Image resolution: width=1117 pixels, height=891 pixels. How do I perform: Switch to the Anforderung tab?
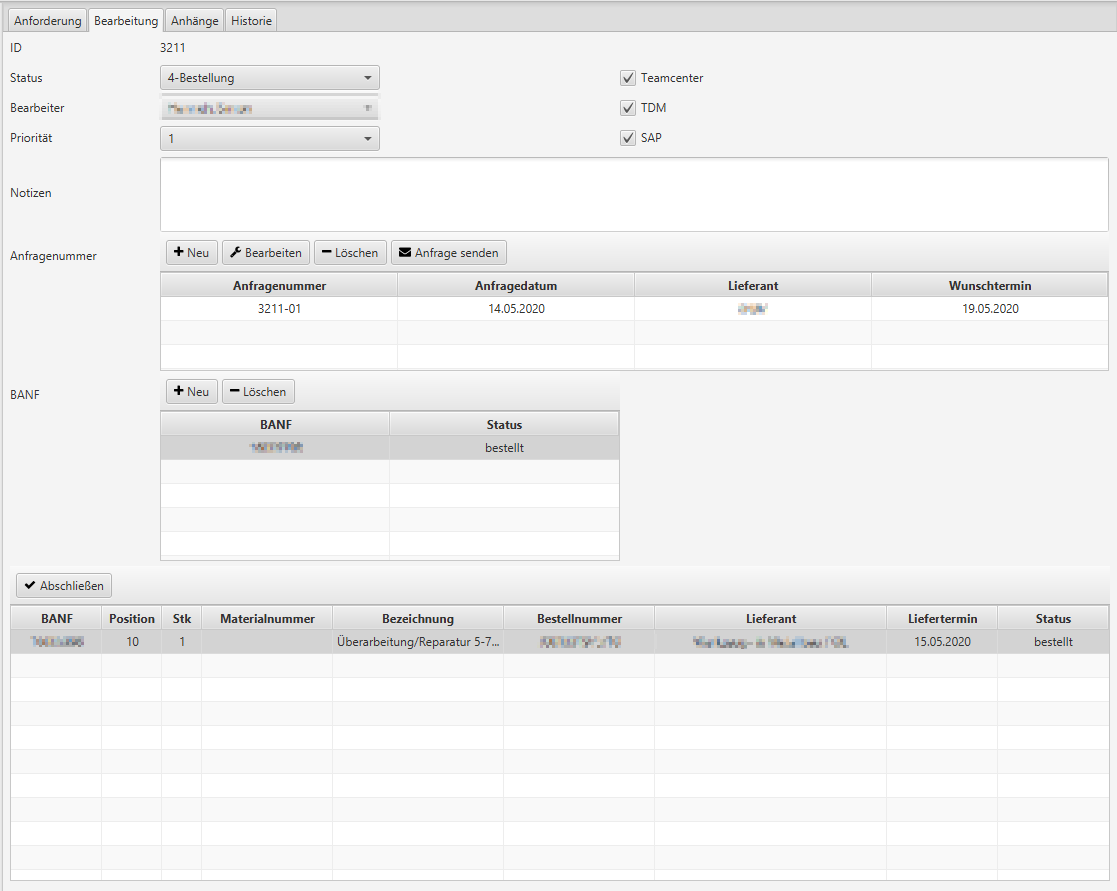(47, 20)
